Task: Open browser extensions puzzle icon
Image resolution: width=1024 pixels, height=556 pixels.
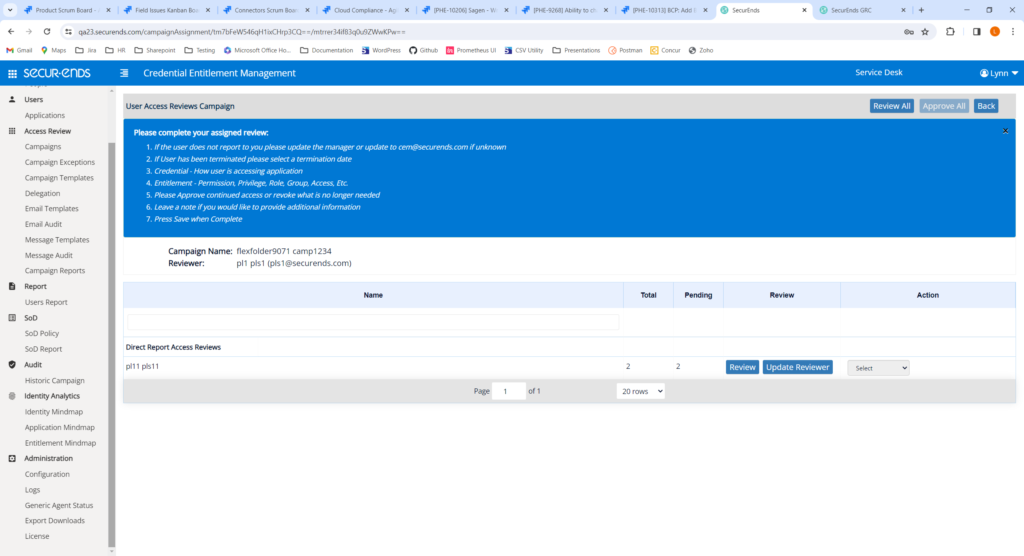Action: (950, 31)
